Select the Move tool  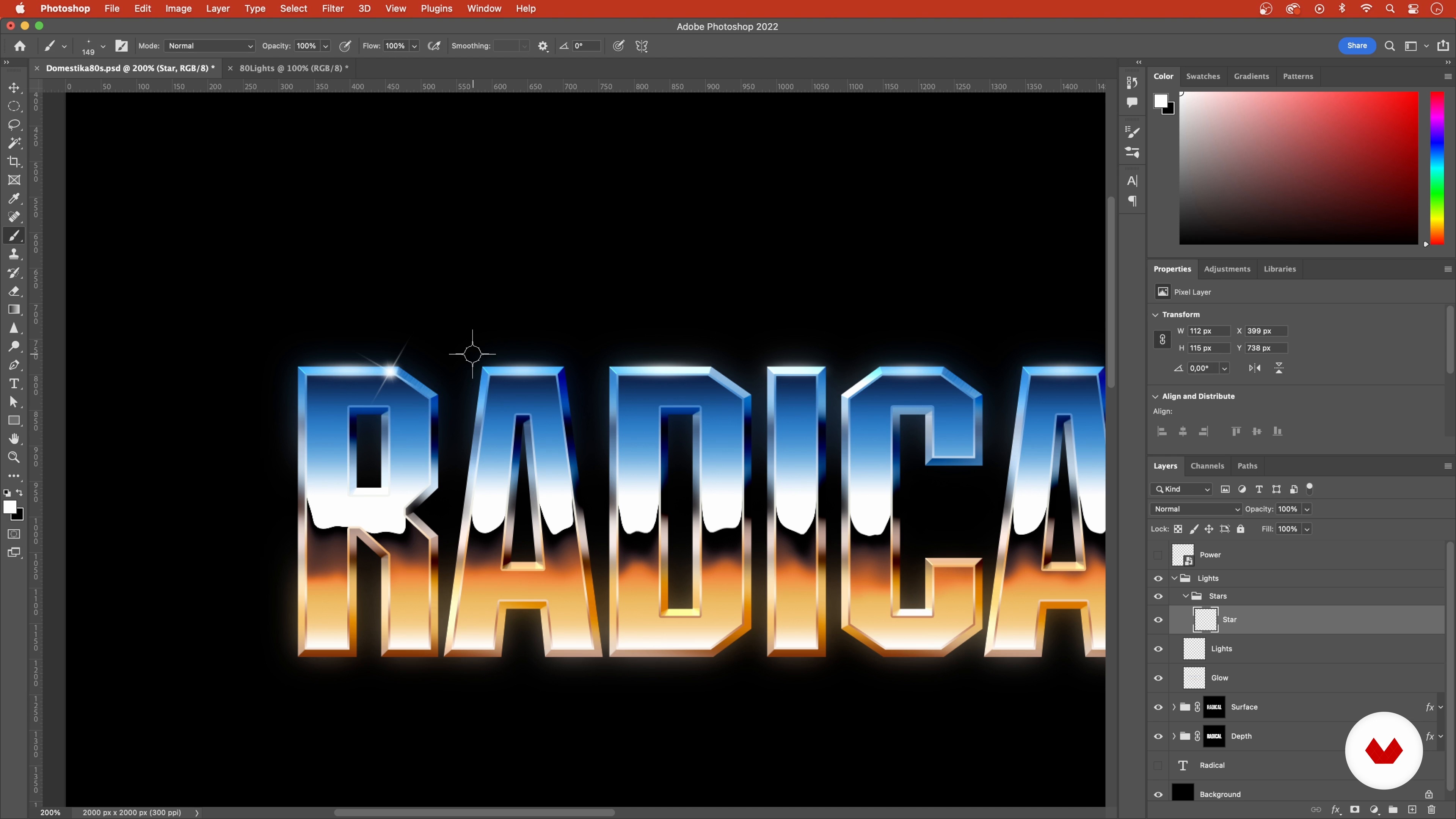pyautogui.click(x=14, y=88)
